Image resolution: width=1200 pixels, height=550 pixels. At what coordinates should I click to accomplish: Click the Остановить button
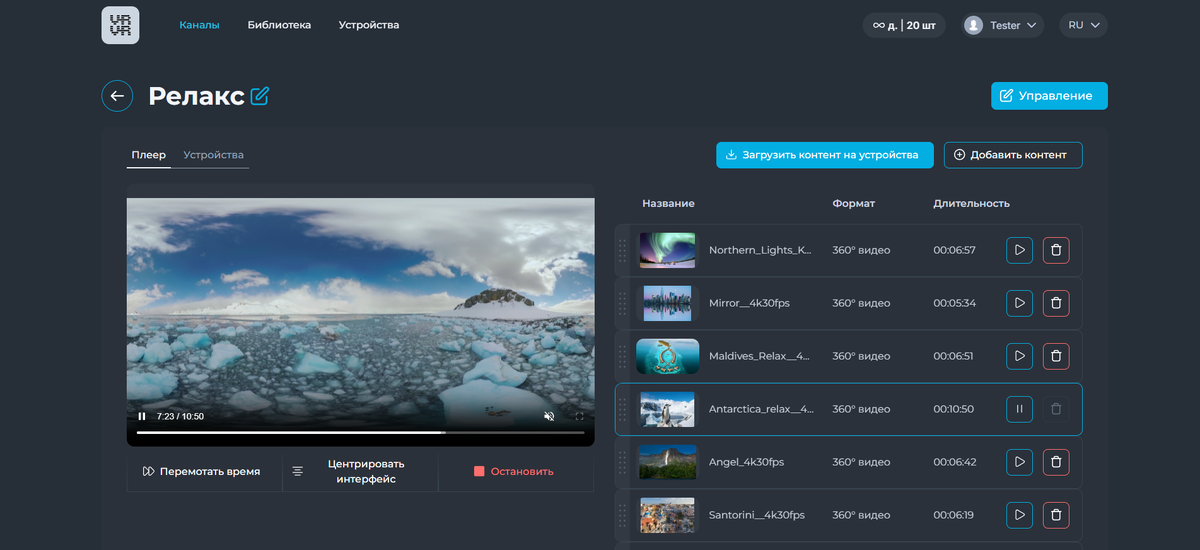(x=516, y=471)
